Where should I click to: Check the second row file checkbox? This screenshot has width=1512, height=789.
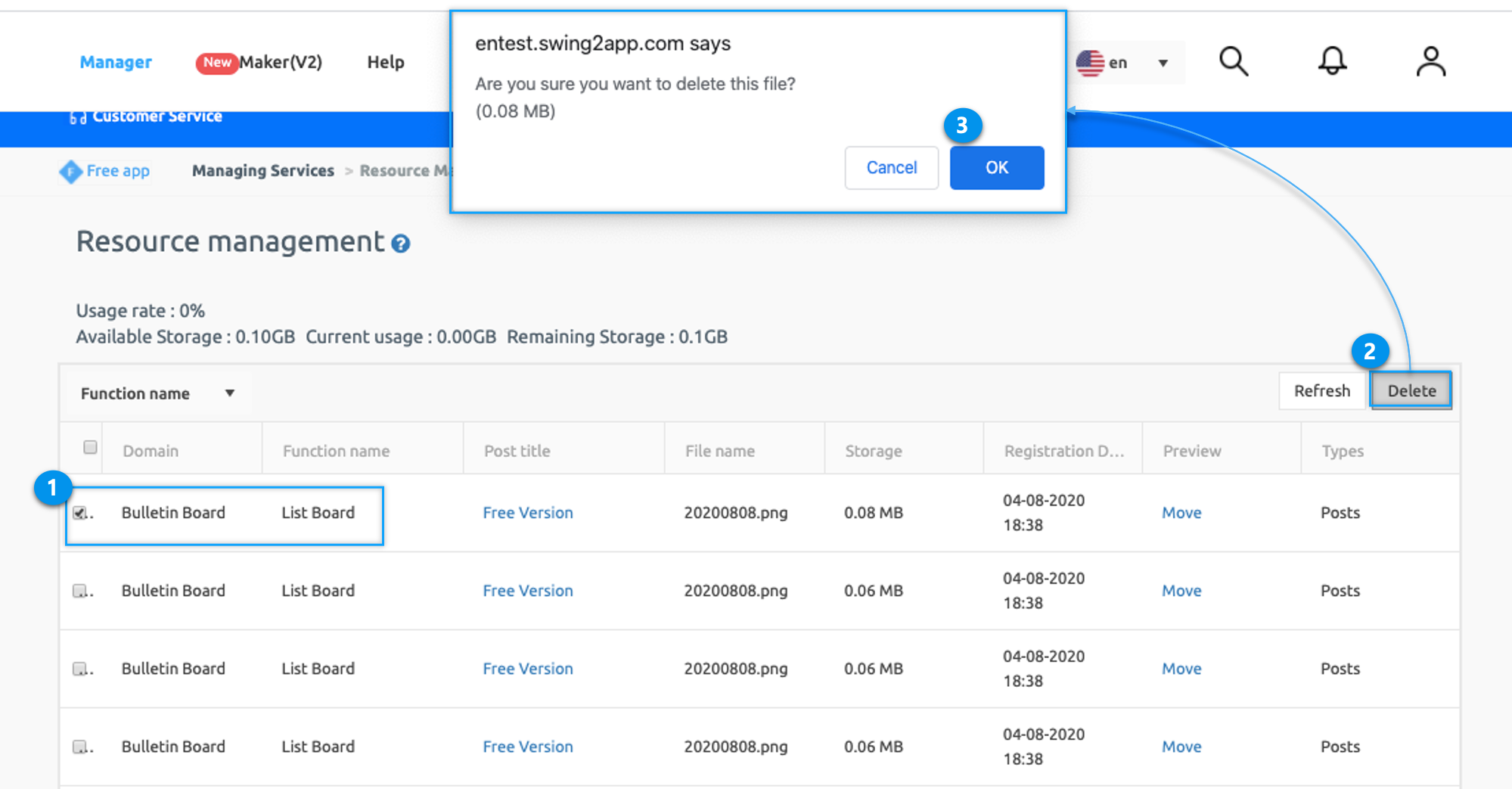[79, 591]
